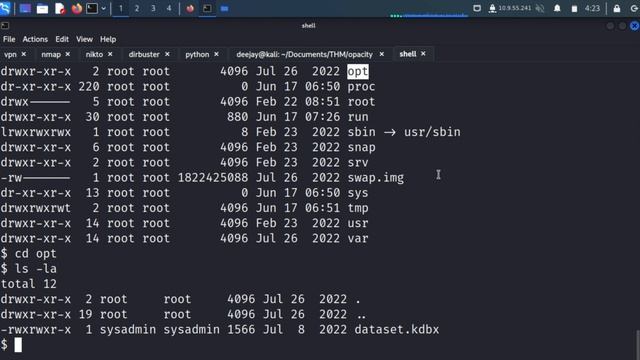Image resolution: width=640 pixels, height=360 pixels.
Task: Click 'total 12' output line
Action: (29, 284)
